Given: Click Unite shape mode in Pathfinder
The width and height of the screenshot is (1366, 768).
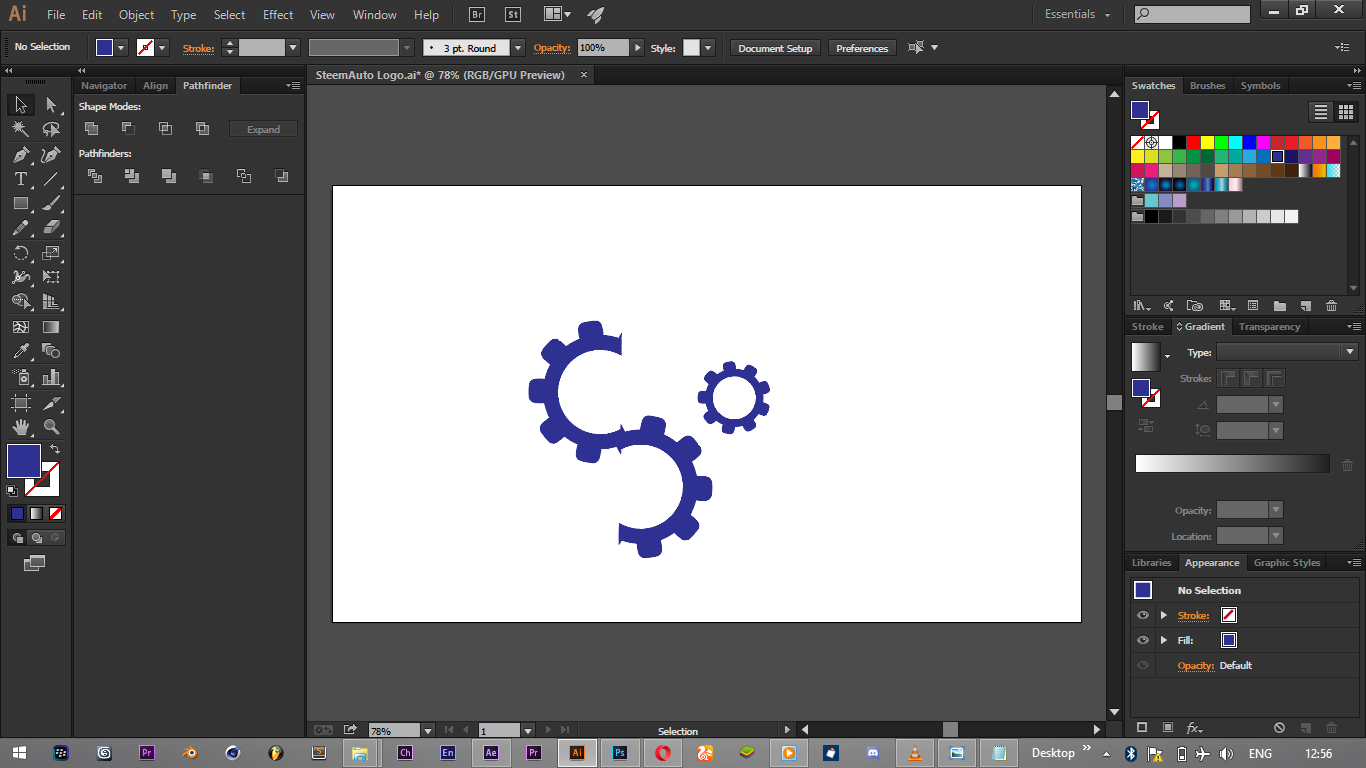Looking at the screenshot, I should click(x=91, y=129).
